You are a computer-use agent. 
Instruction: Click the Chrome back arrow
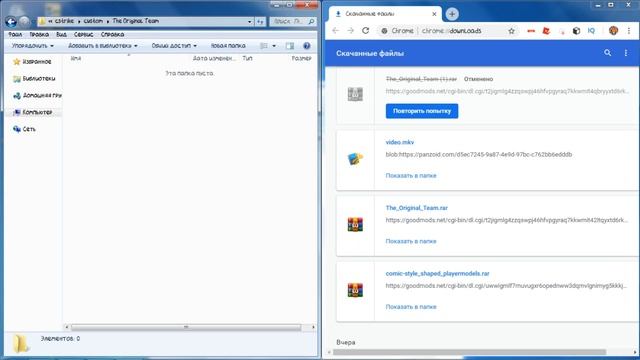pos(336,31)
